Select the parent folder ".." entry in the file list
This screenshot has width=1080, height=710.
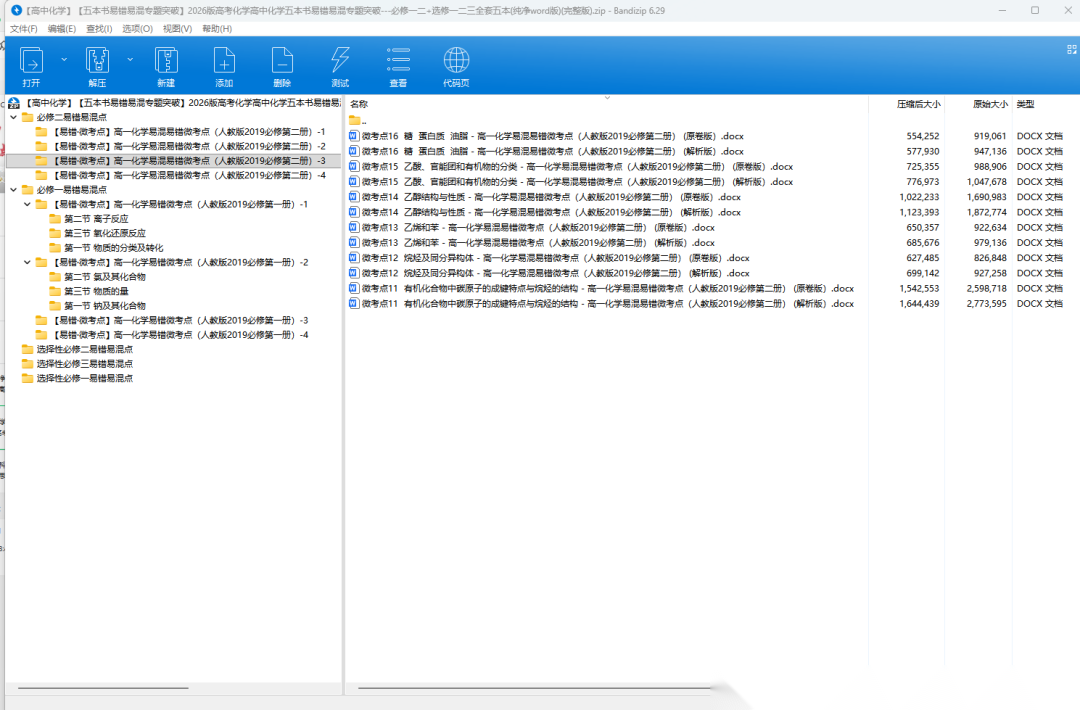(x=363, y=121)
